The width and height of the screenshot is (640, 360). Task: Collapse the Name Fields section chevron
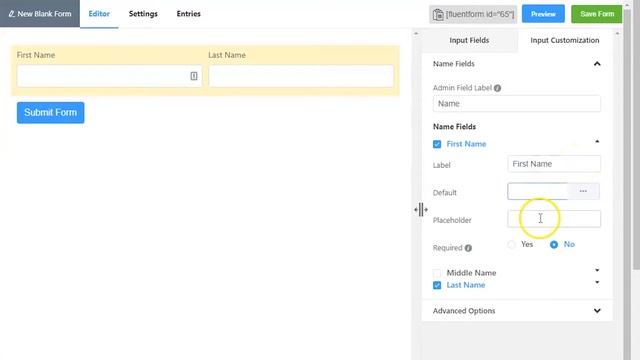597,64
